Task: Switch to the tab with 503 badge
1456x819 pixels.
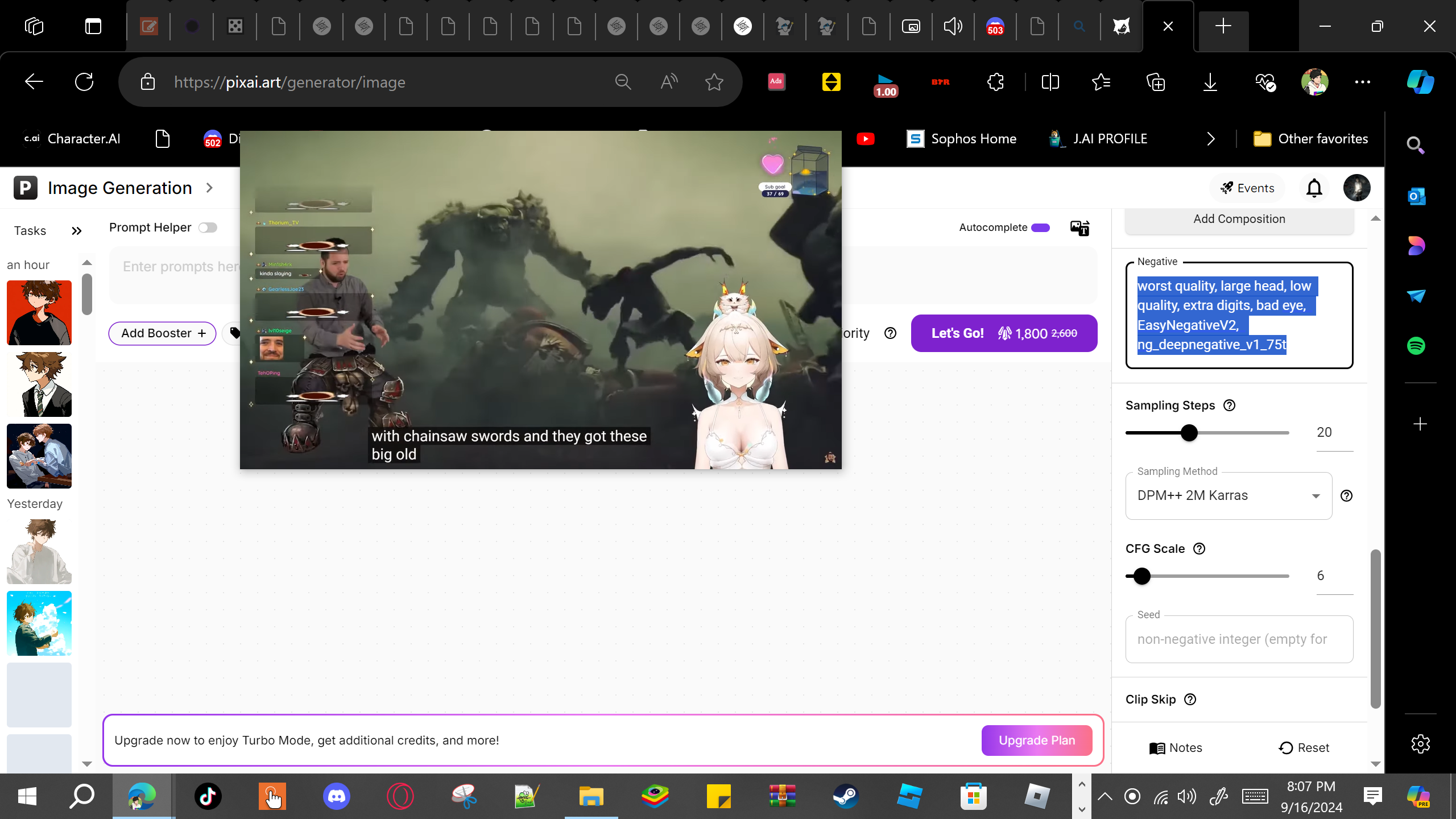Action: point(995,26)
